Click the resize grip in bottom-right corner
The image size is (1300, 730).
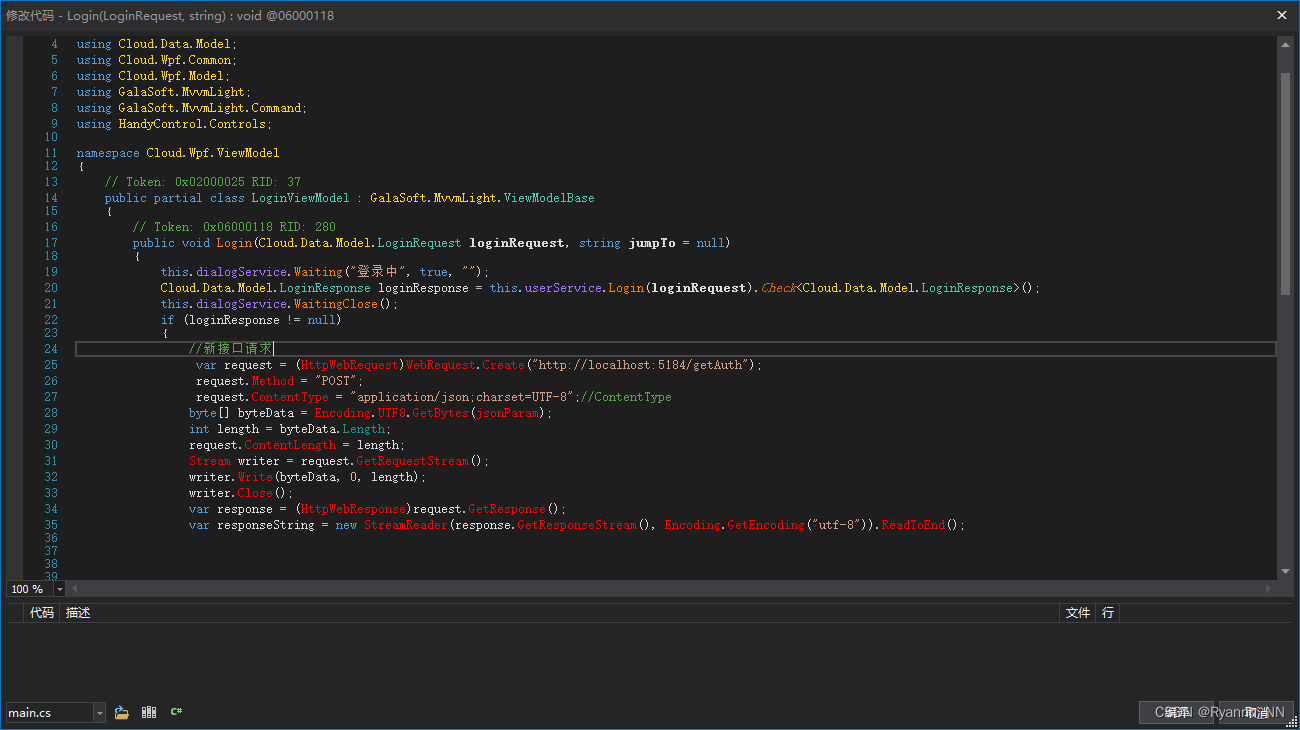coord(1293,723)
